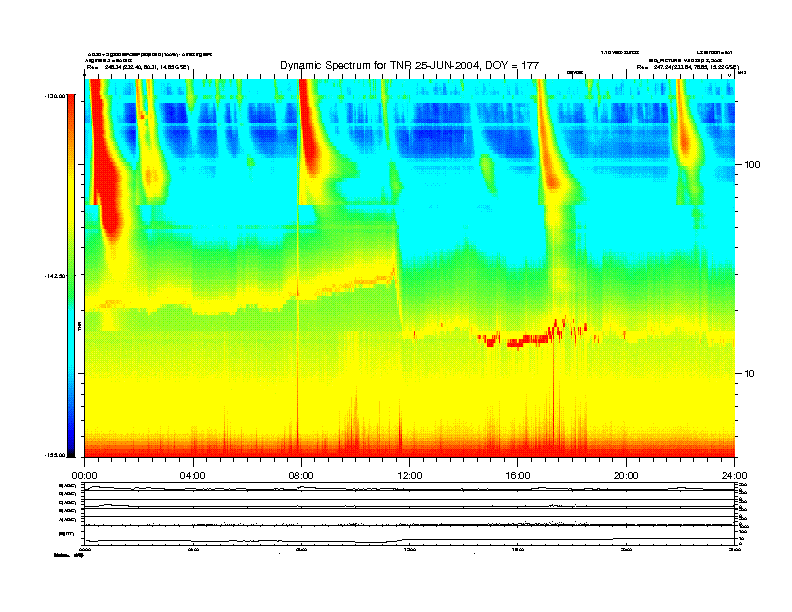Screen dimensions: 792x612
Task: Click the '00:00' time axis label
Action: [84, 476]
